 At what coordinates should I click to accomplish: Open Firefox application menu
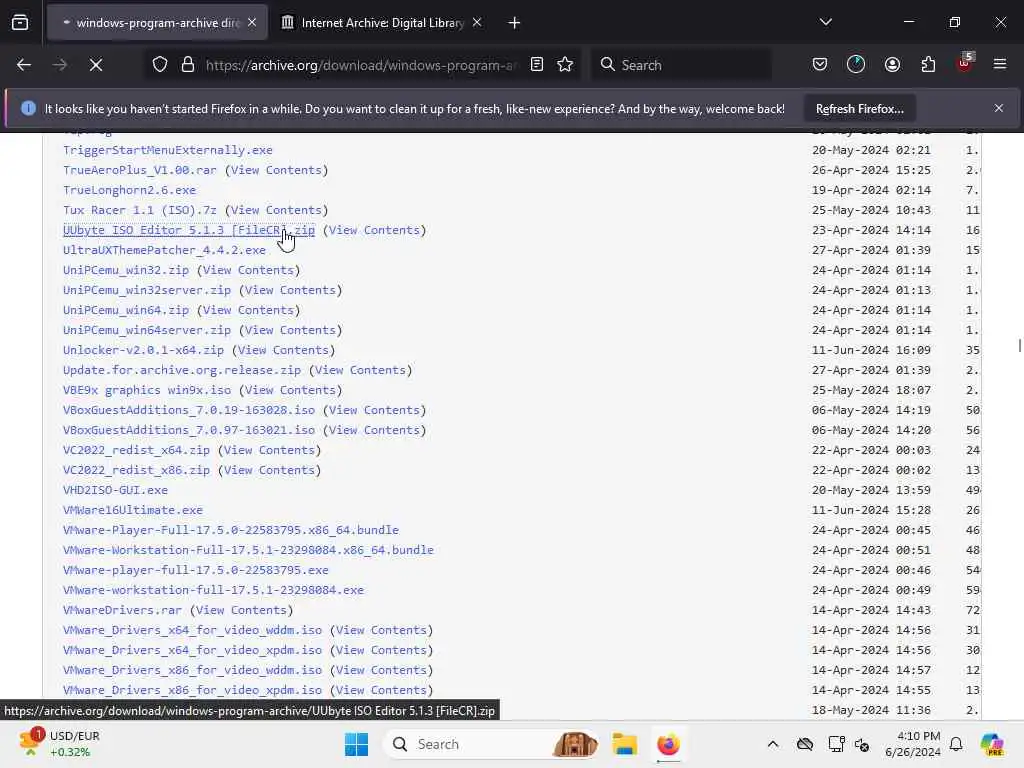1000,65
